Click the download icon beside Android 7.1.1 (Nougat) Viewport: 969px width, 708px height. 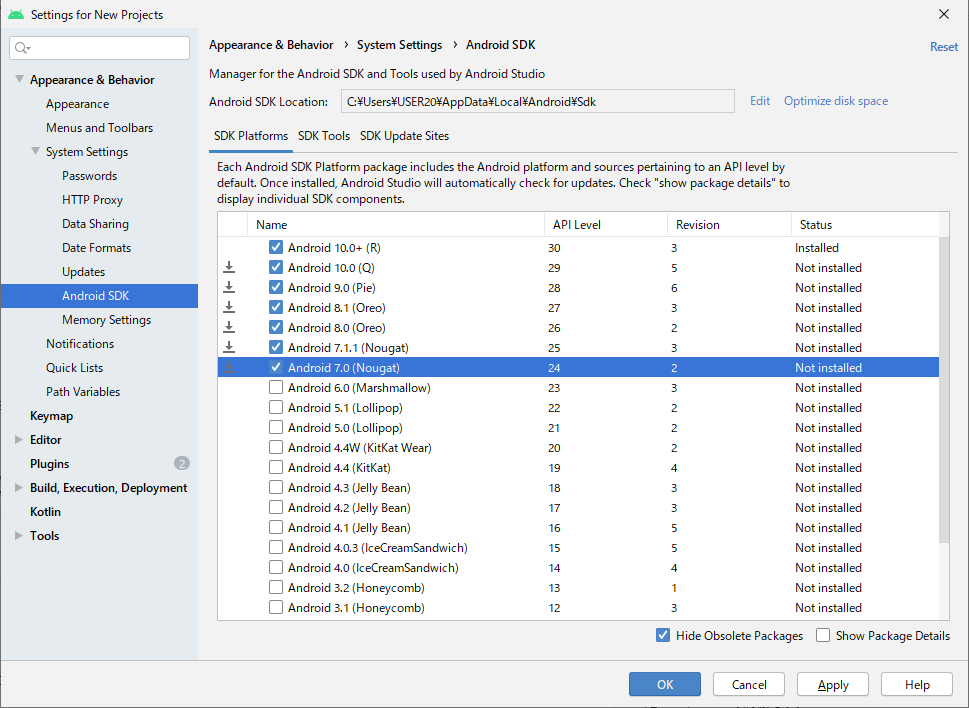[x=229, y=347]
